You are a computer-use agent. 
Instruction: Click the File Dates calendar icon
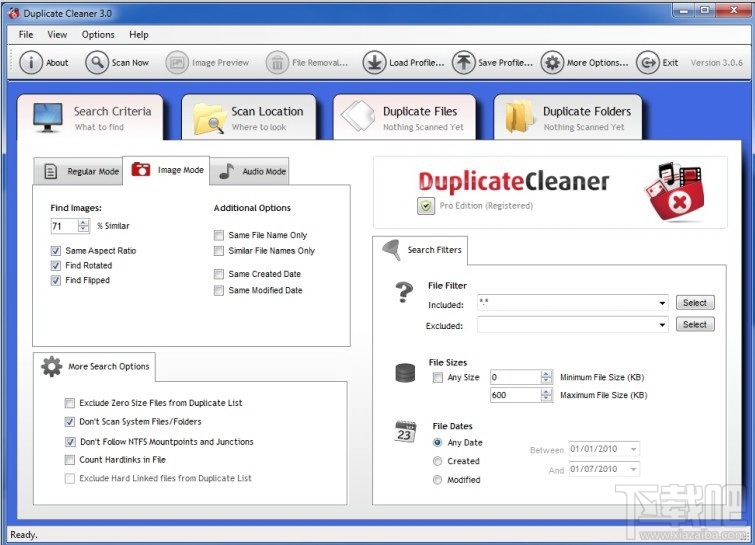point(405,431)
